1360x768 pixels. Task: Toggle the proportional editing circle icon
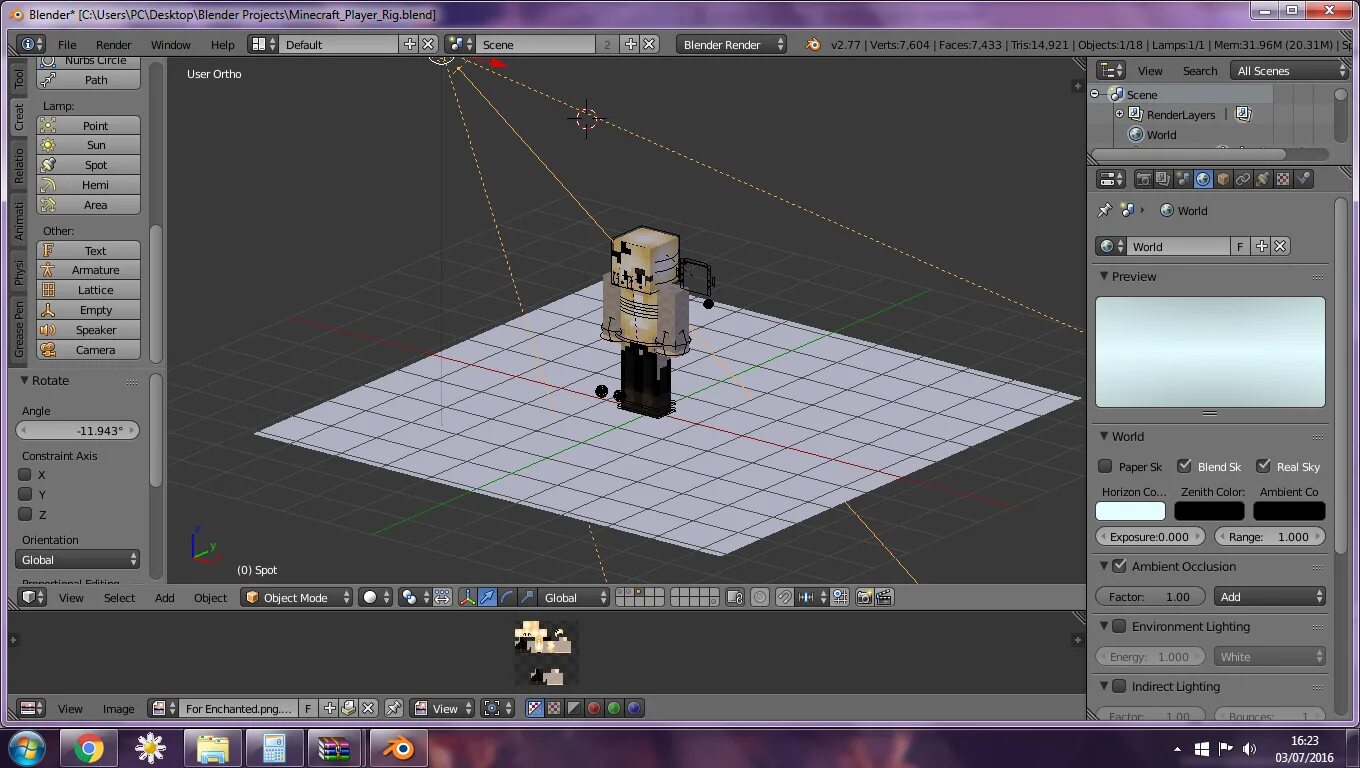click(760, 597)
